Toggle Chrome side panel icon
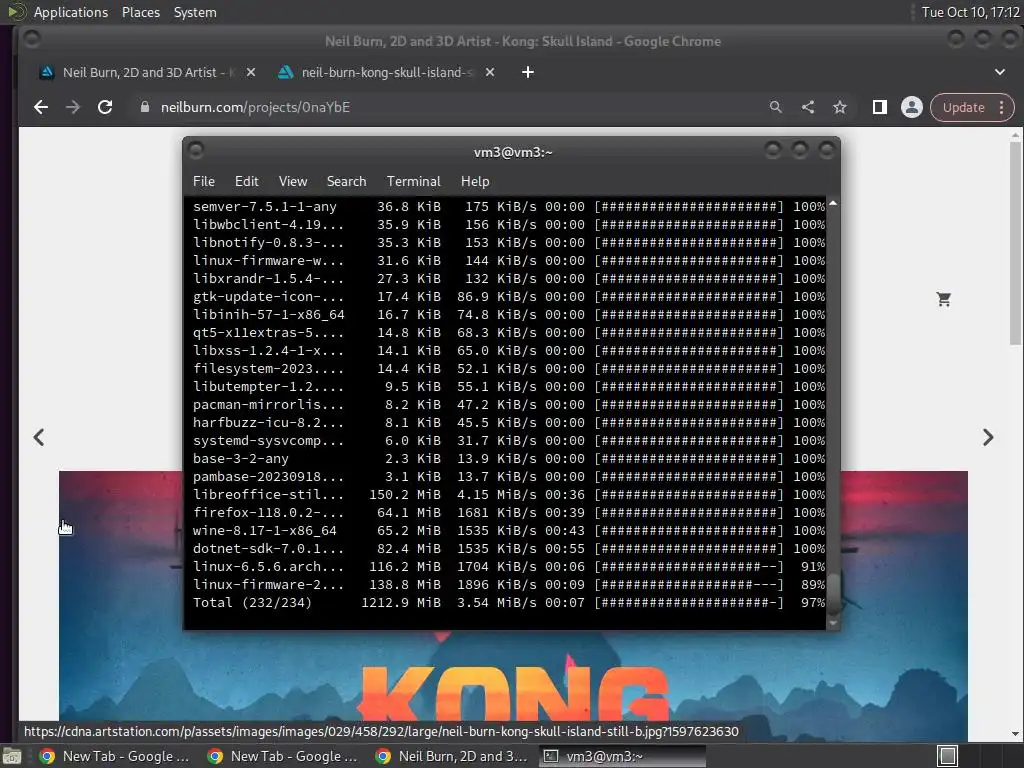The image size is (1024, 768). pos(880,107)
